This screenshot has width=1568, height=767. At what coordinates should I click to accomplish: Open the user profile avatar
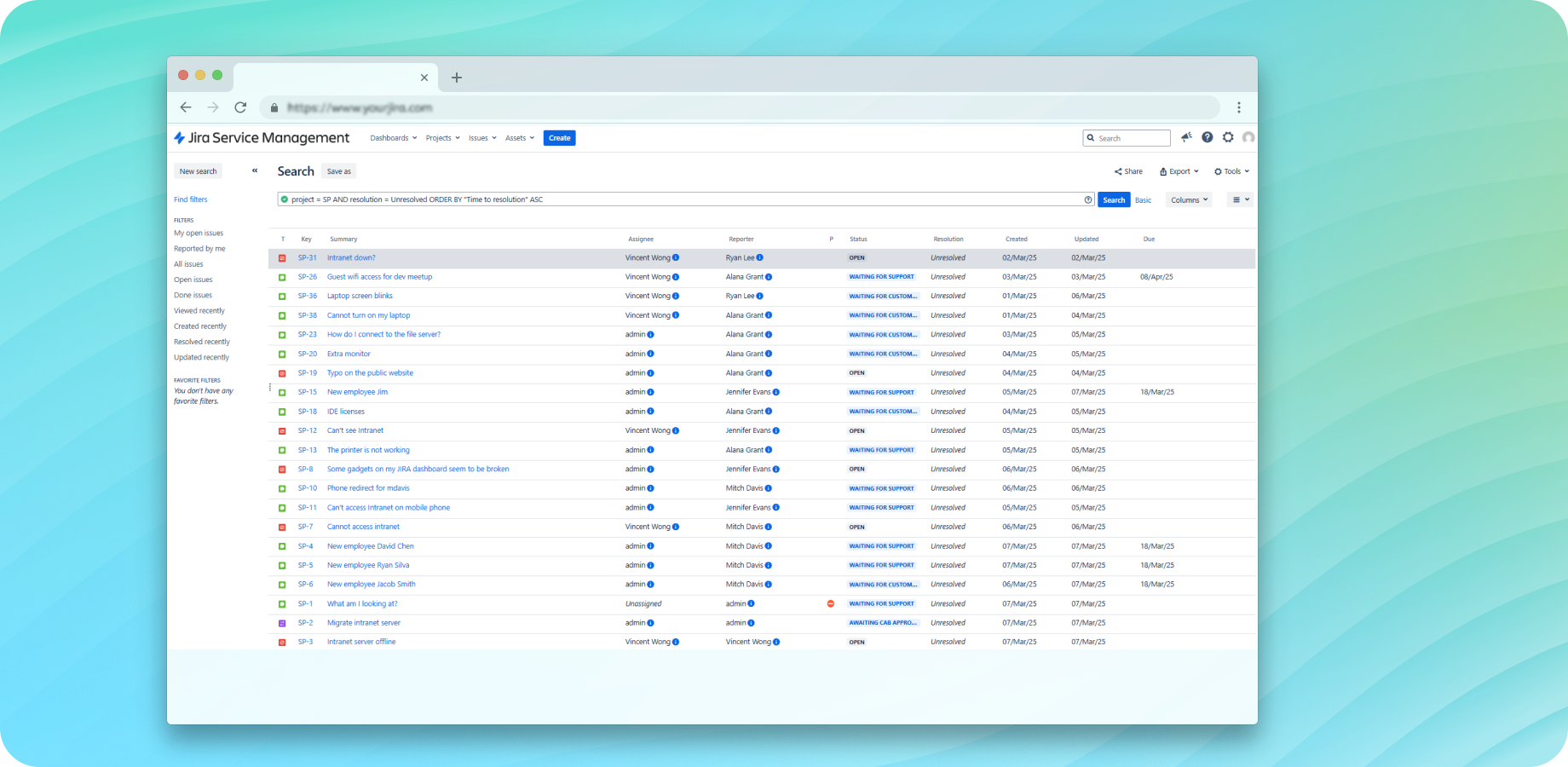pos(1248,137)
